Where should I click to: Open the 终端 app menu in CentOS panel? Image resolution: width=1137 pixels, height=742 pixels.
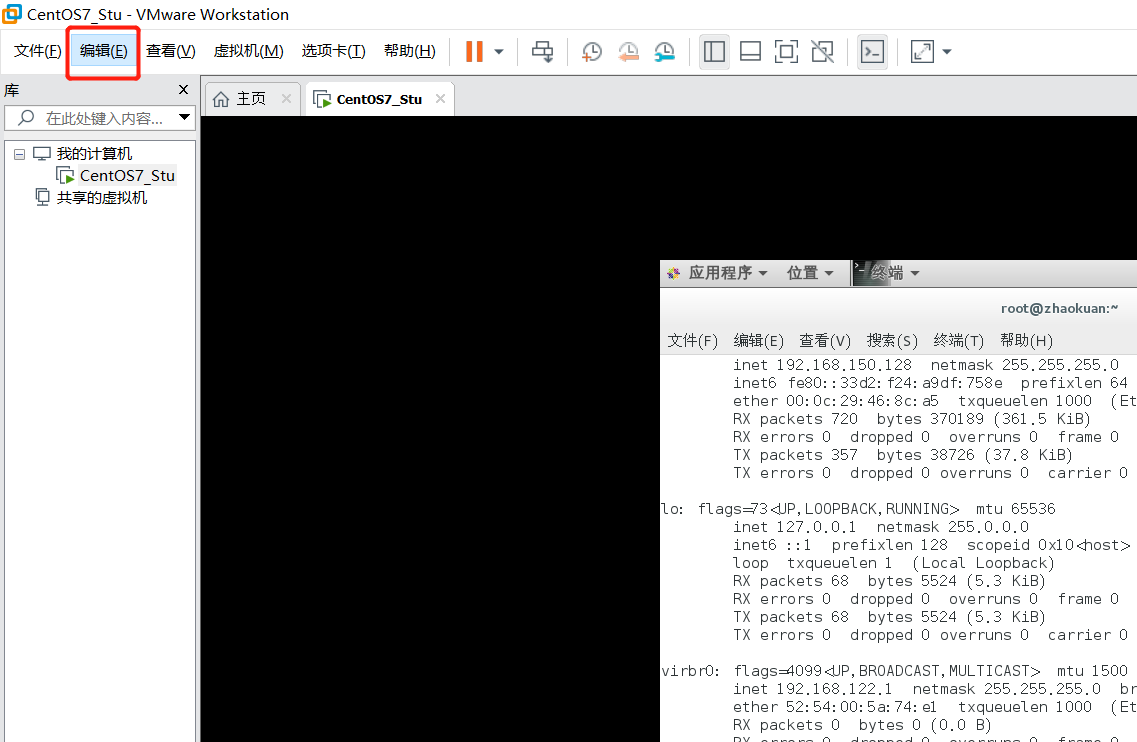click(895, 273)
